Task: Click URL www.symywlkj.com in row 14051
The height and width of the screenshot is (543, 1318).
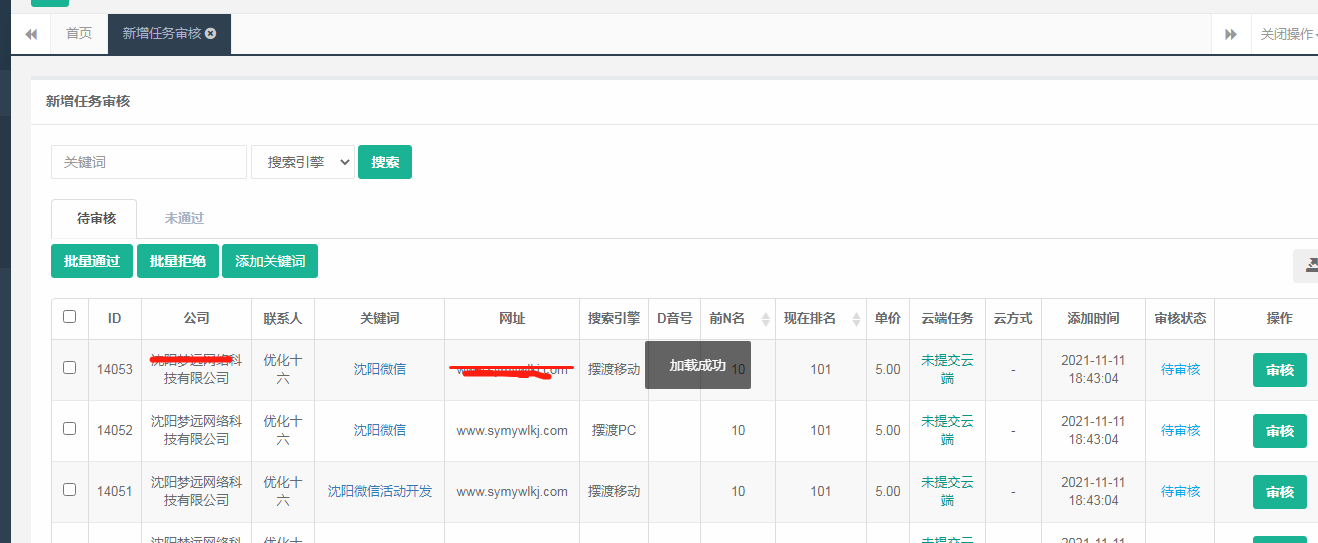Action: click(512, 491)
